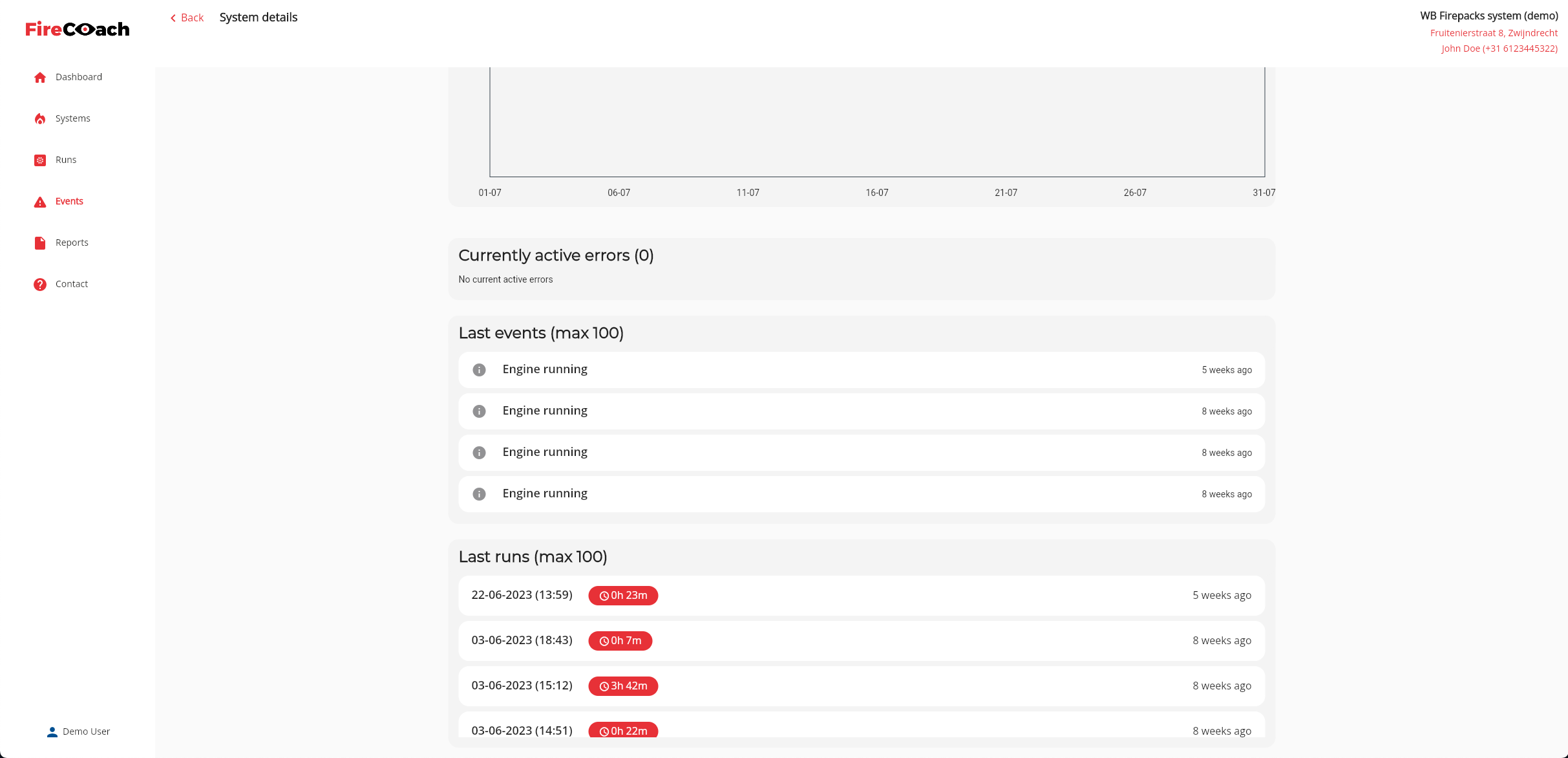The width and height of the screenshot is (1568, 758).
Task: Click the 31-07 chart axis label
Action: (1264, 193)
